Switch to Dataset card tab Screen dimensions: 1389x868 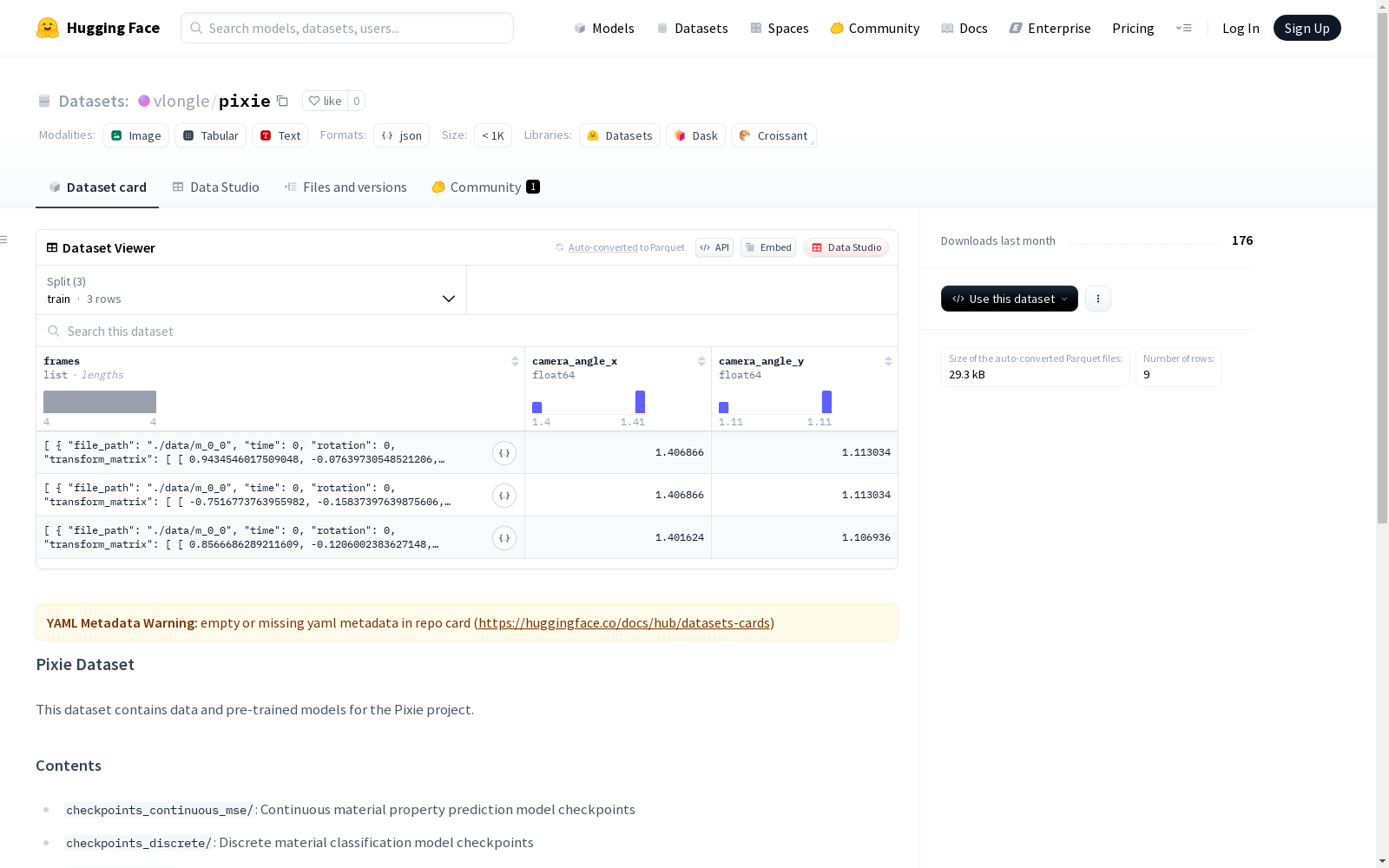[97, 187]
